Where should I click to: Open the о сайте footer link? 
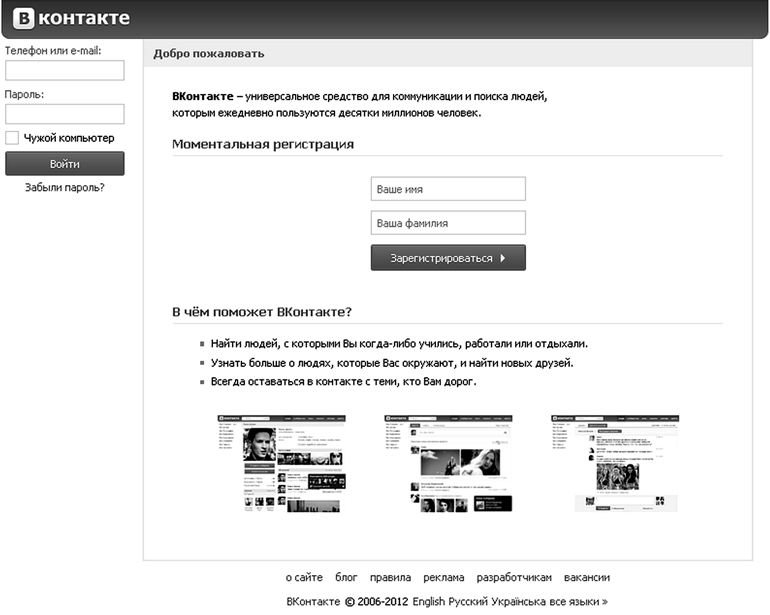(304, 578)
